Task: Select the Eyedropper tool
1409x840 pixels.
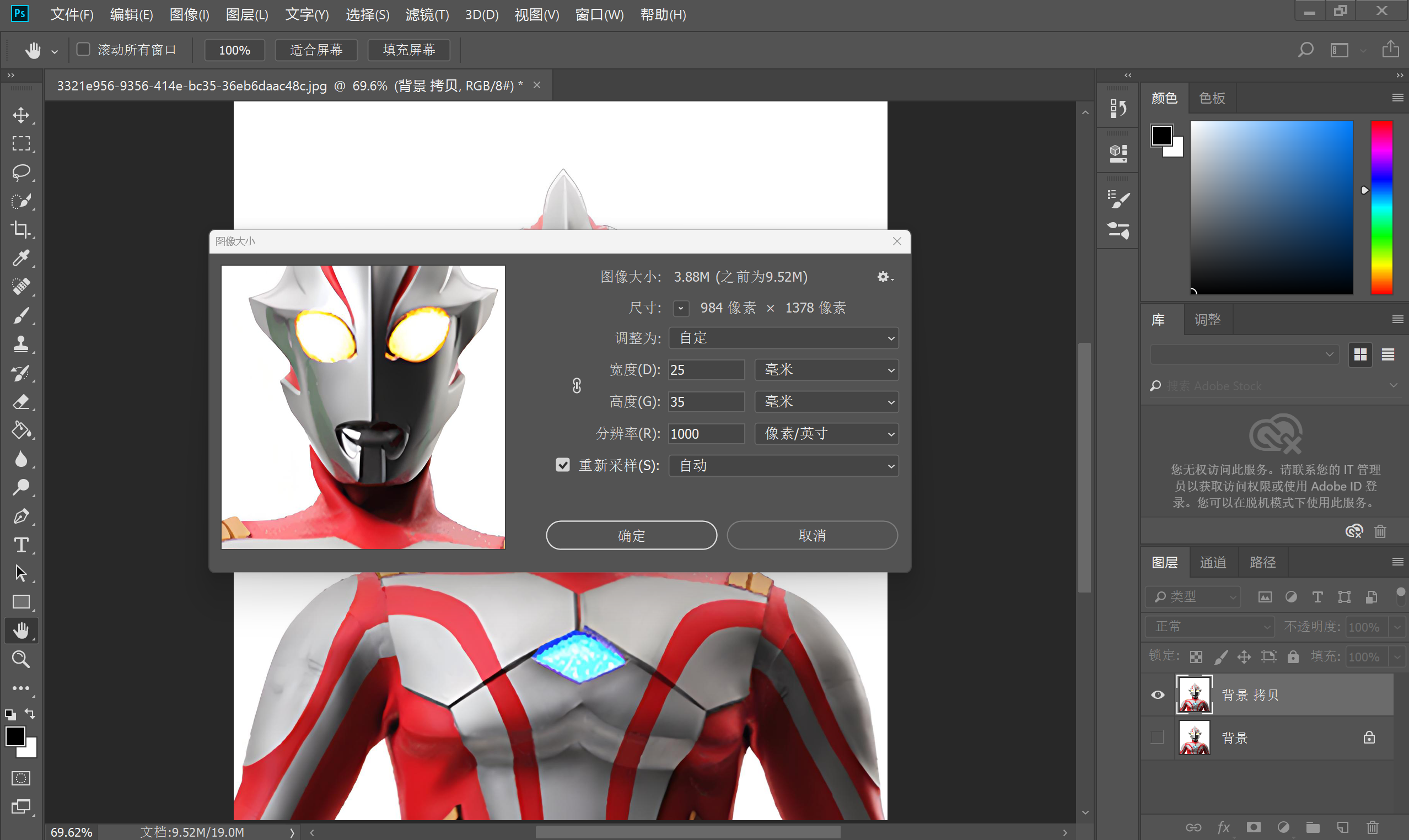Action: (21, 258)
